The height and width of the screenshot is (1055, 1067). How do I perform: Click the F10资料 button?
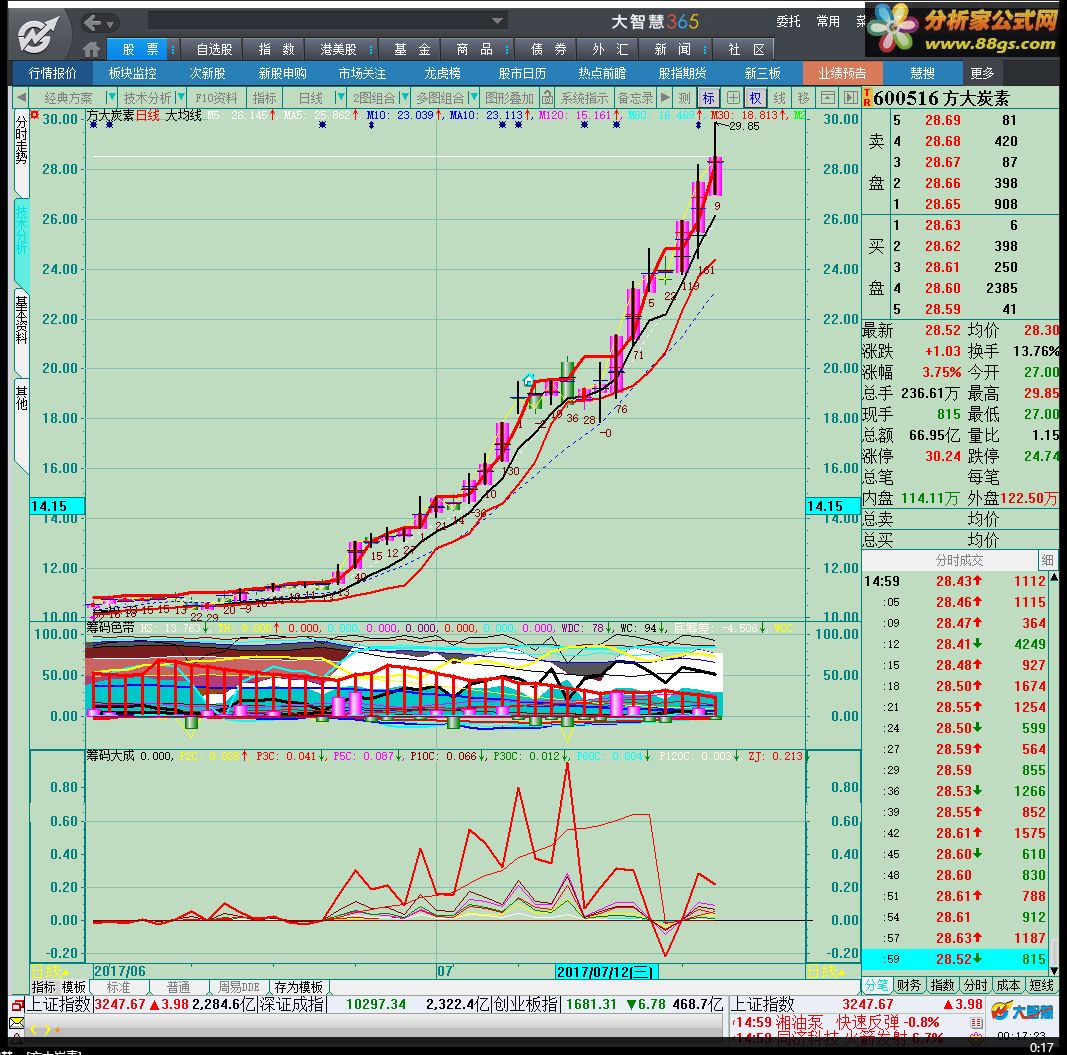click(x=216, y=98)
